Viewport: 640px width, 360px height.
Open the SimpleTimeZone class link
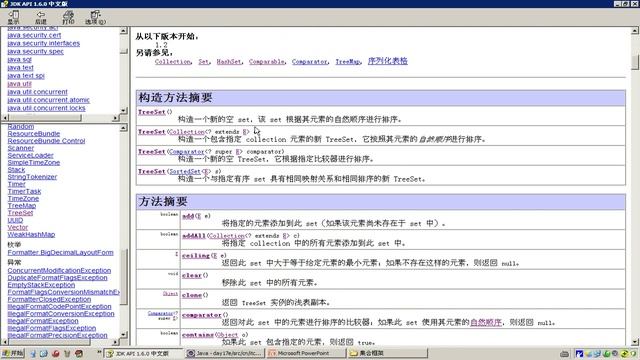[34, 162]
